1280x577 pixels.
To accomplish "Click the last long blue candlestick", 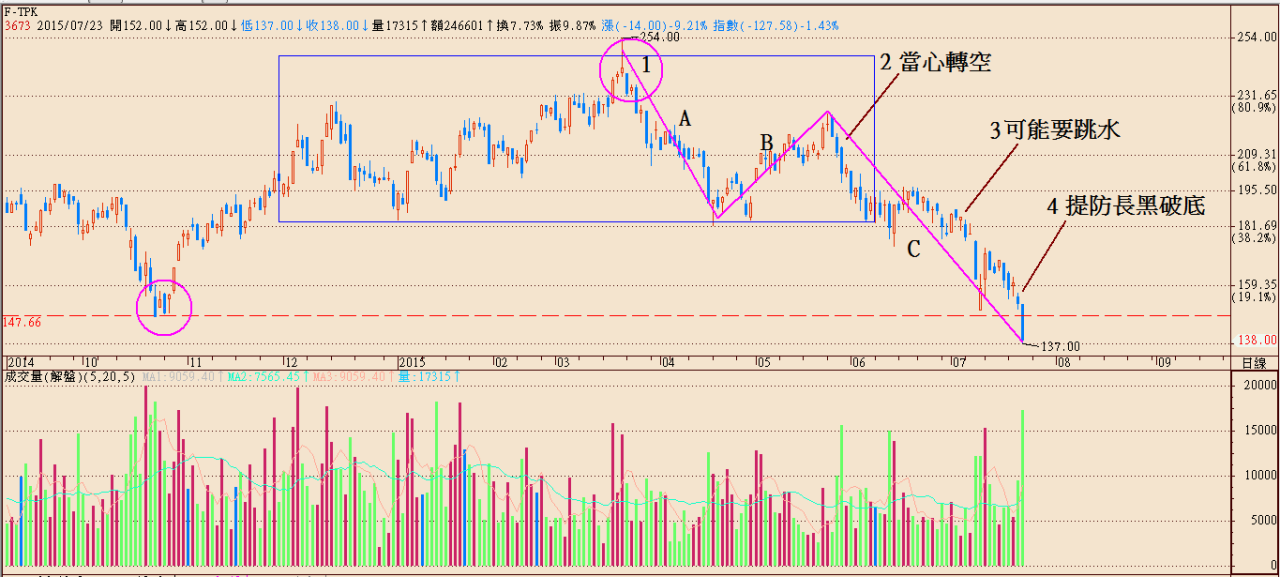I will [x=1022, y=322].
